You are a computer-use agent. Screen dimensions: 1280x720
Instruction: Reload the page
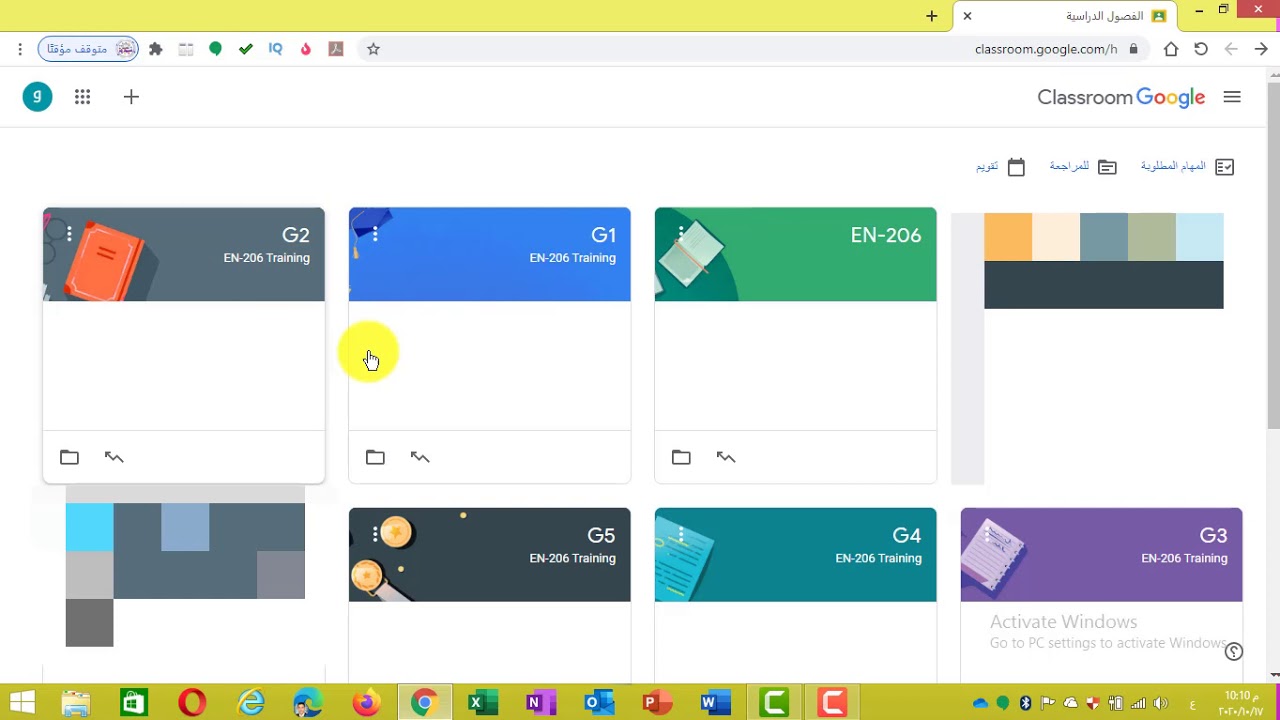(1201, 49)
